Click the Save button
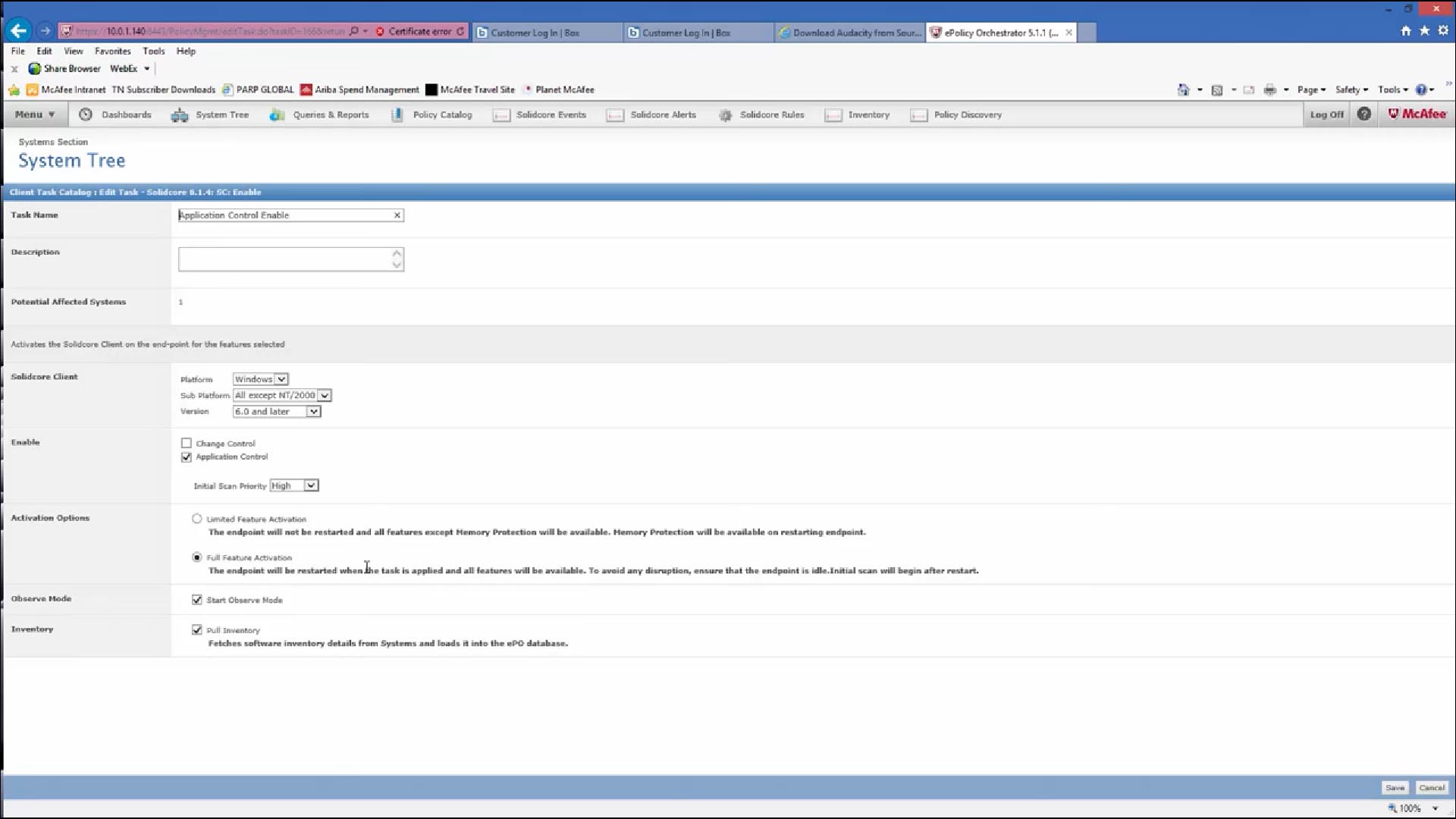Image resolution: width=1456 pixels, height=819 pixels. coord(1395,788)
